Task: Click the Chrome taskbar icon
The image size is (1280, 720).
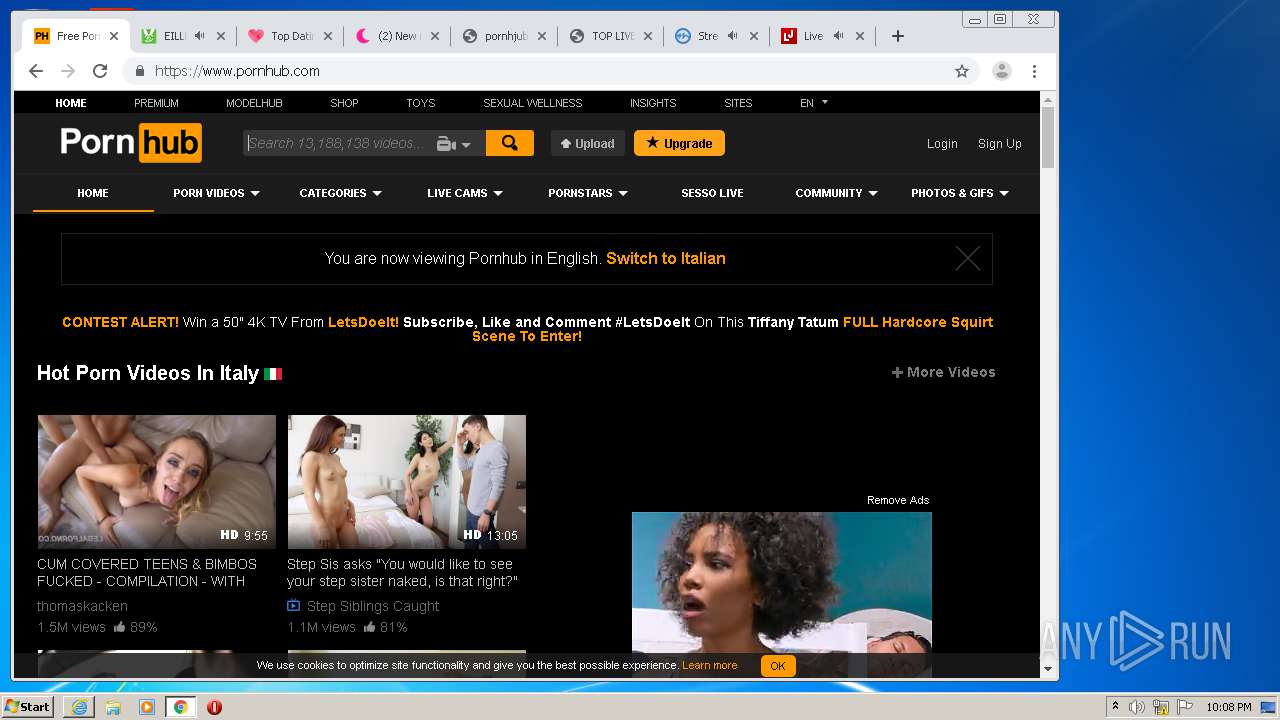Action: [x=180, y=707]
